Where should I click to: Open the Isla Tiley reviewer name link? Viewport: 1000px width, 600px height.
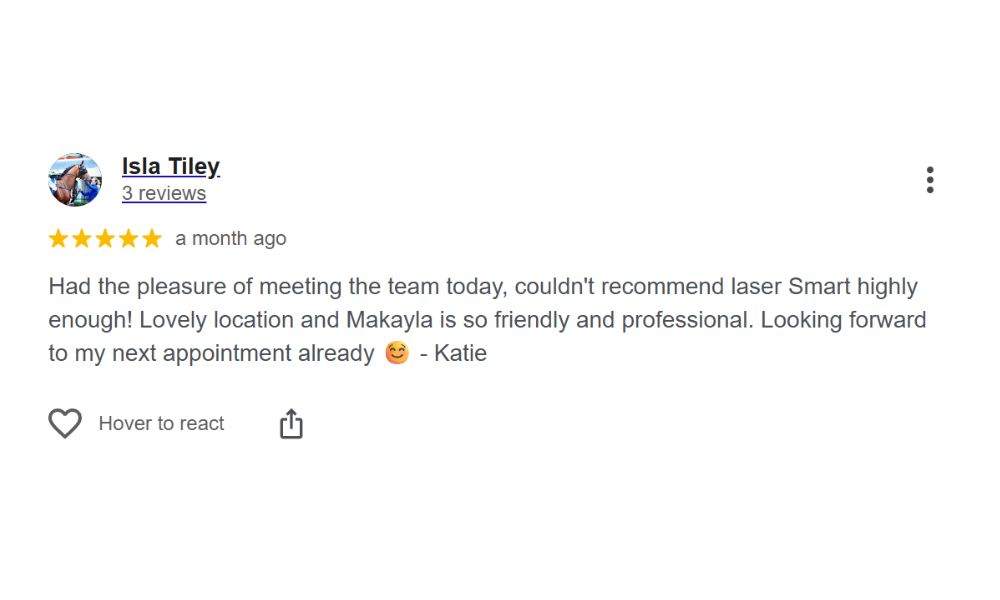(171, 166)
